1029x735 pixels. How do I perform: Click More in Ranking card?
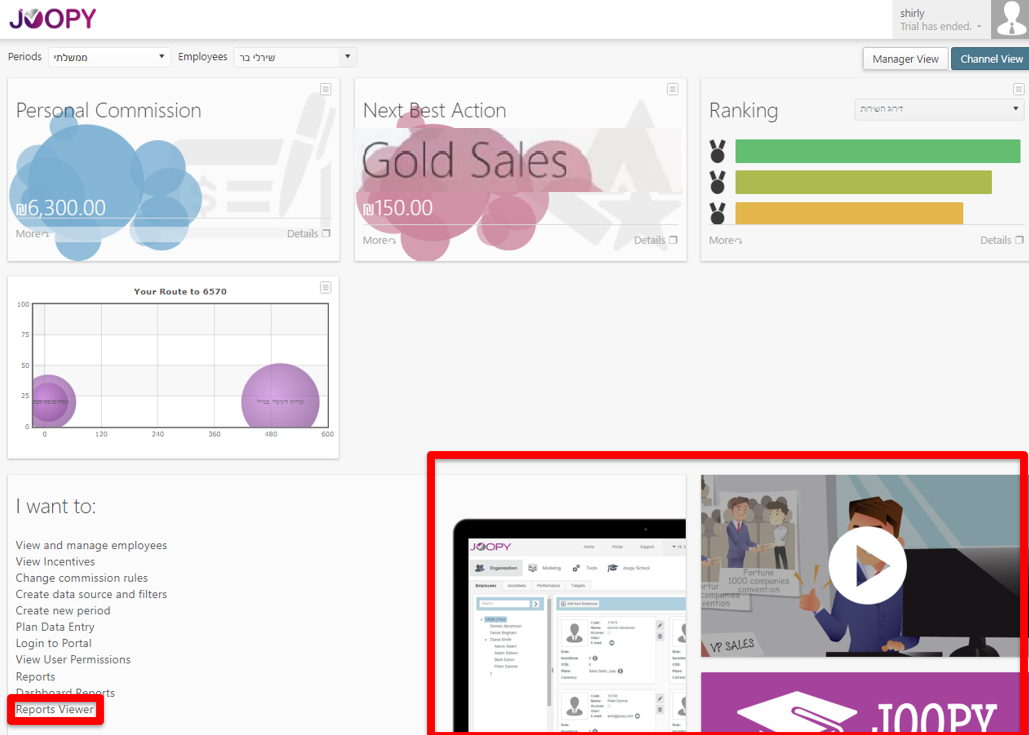pos(725,240)
